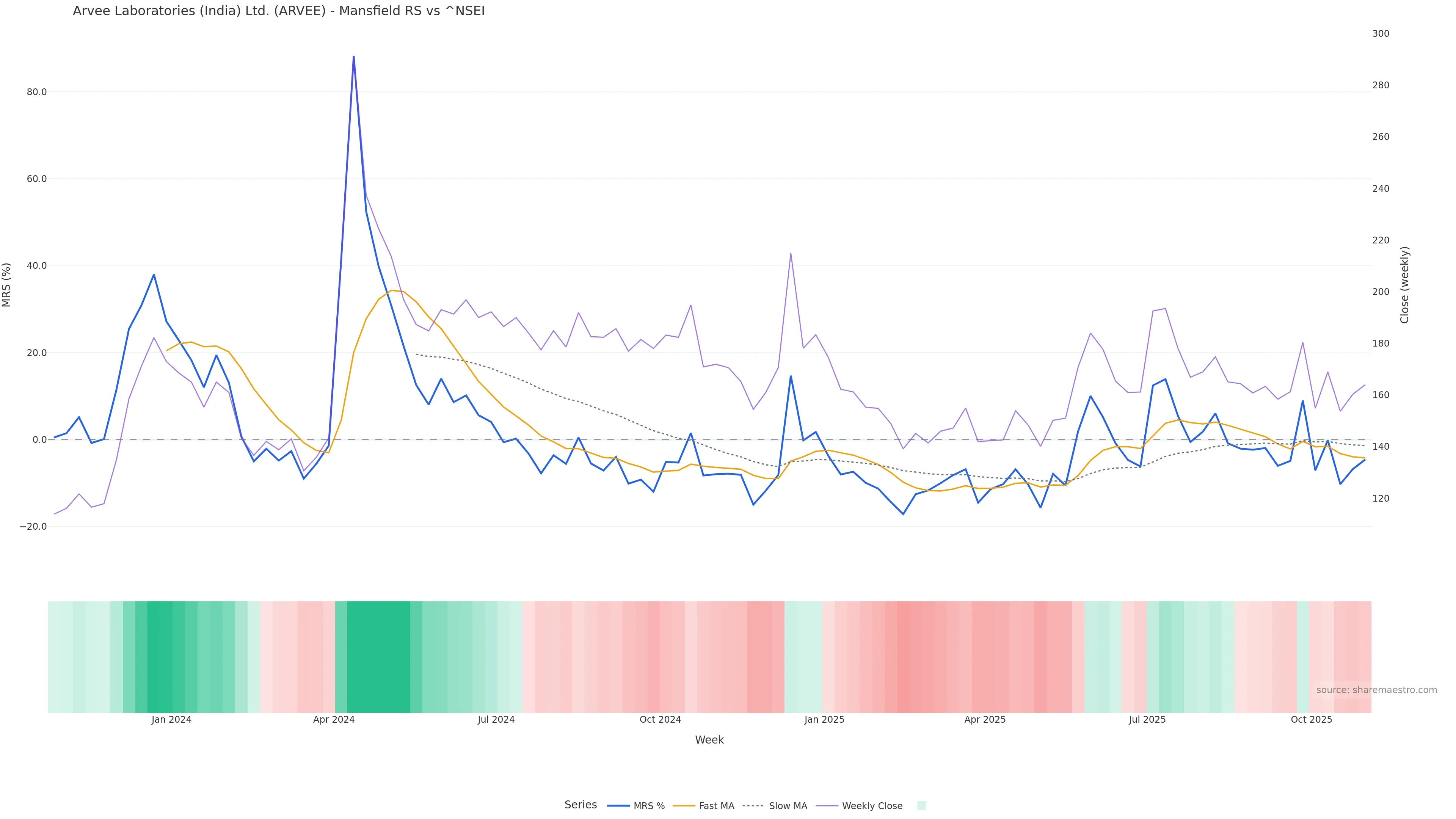
Task: Click the MRS (%) y-axis title
Action: pyautogui.click(x=7, y=285)
